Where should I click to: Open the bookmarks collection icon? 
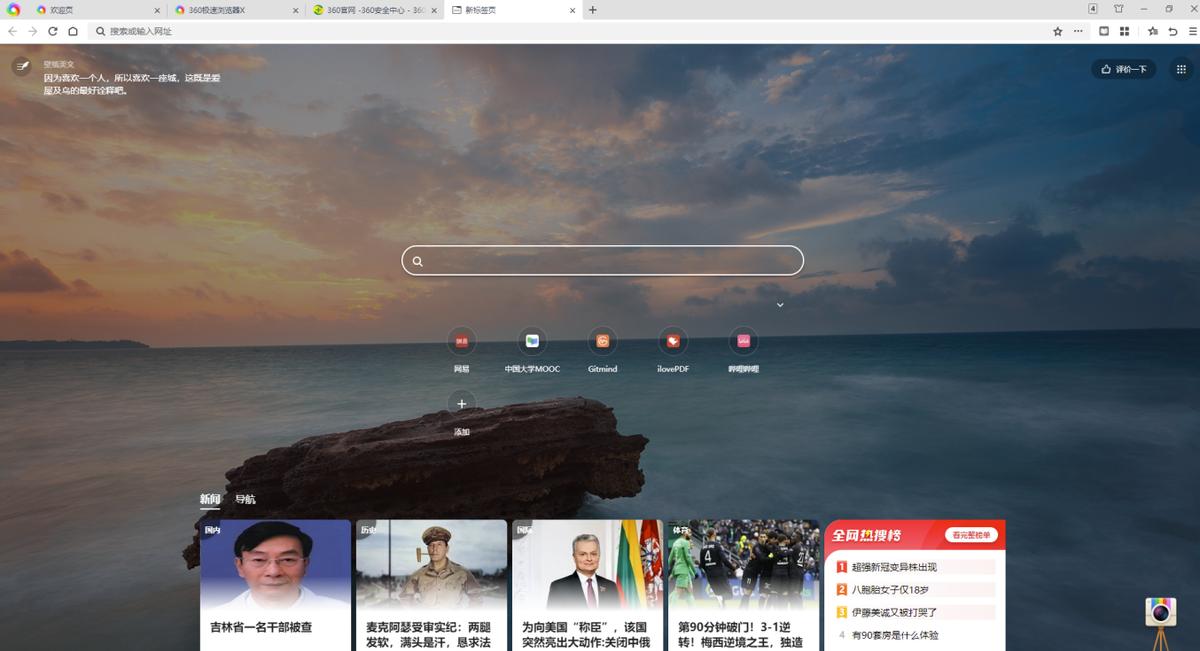pyautogui.click(x=1153, y=31)
